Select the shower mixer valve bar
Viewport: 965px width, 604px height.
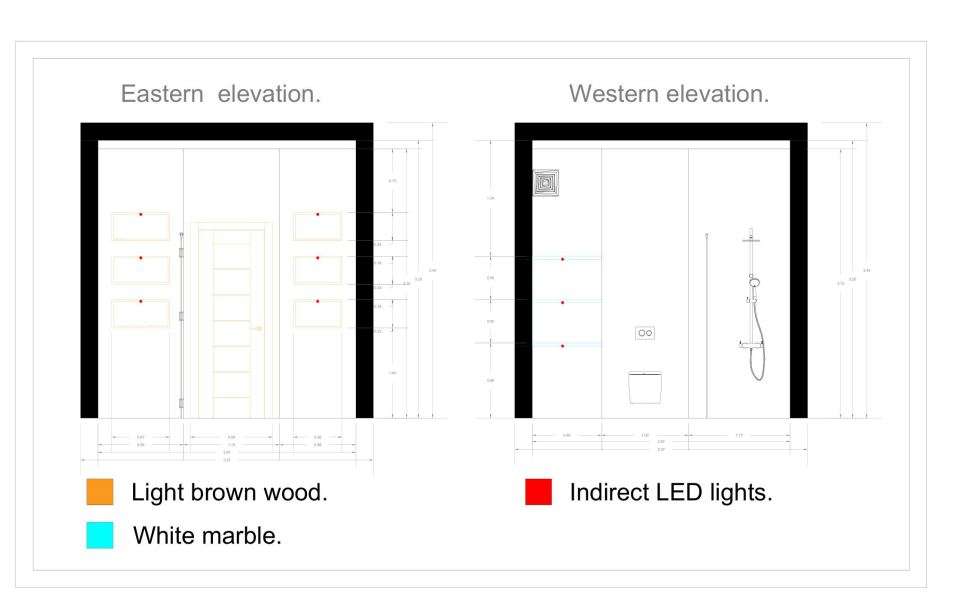(x=753, y=344)
